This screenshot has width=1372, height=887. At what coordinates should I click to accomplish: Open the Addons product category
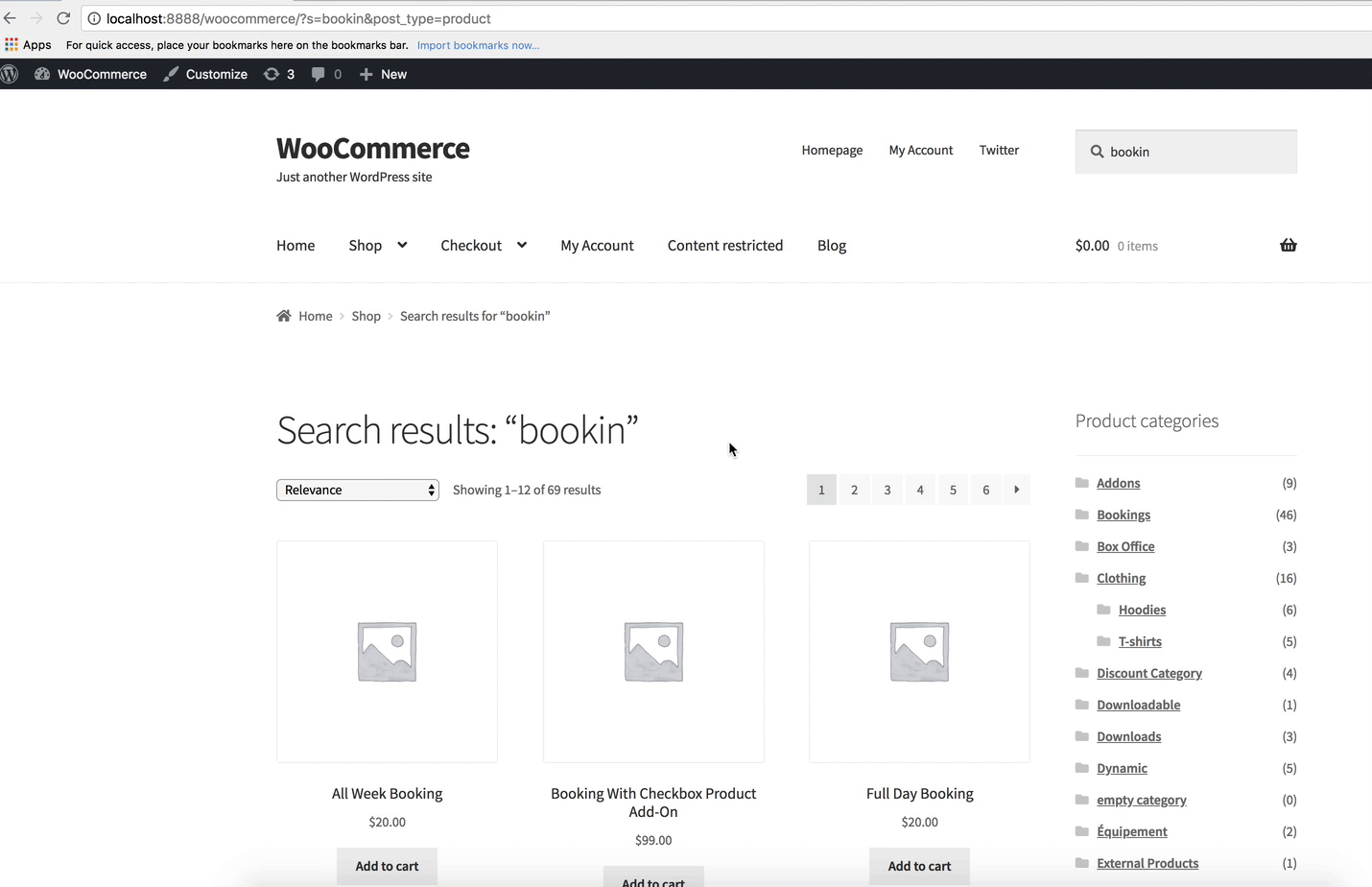pos(1119,483)
